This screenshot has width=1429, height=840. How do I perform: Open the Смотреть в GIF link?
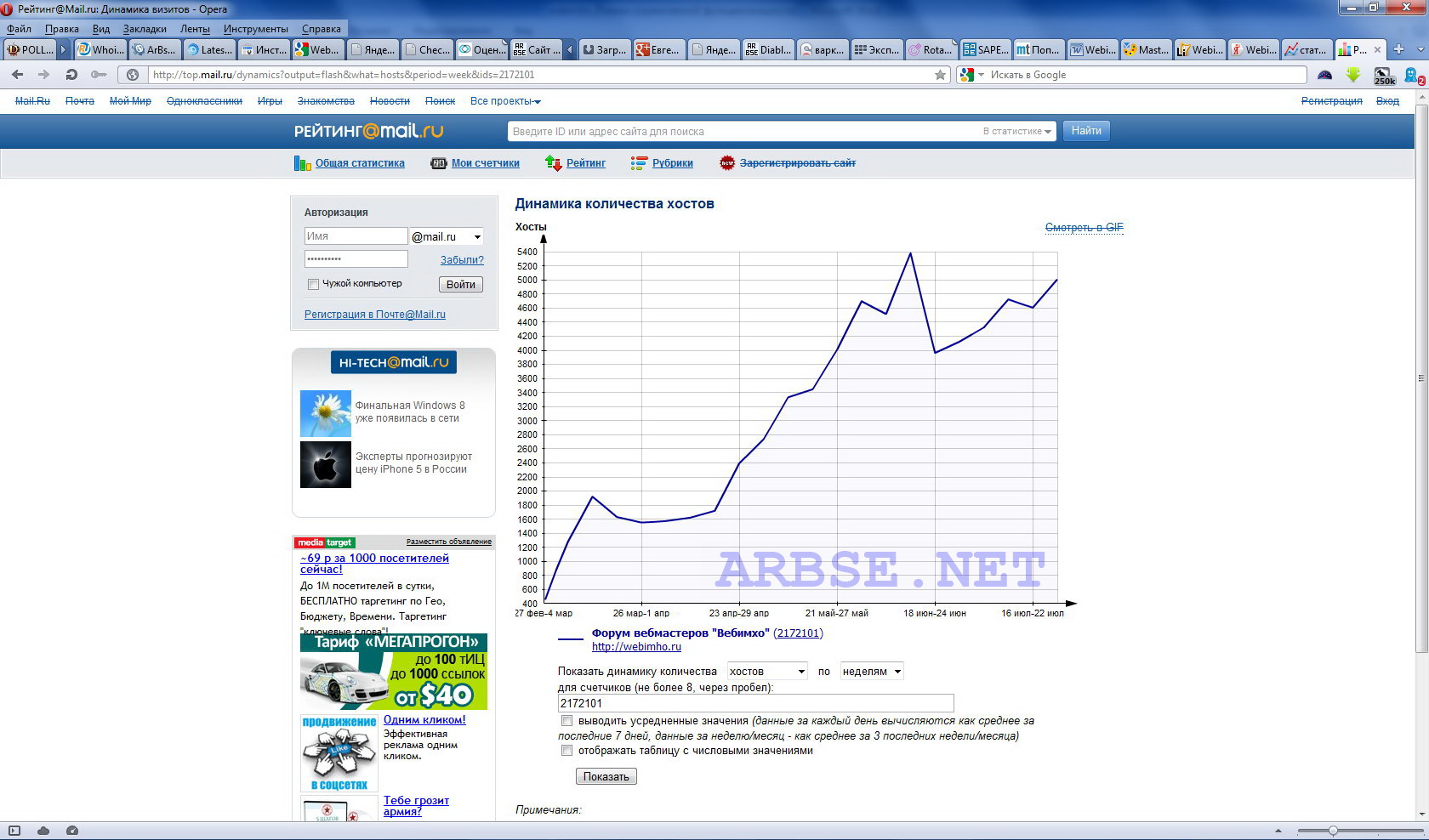(1084, 227)
